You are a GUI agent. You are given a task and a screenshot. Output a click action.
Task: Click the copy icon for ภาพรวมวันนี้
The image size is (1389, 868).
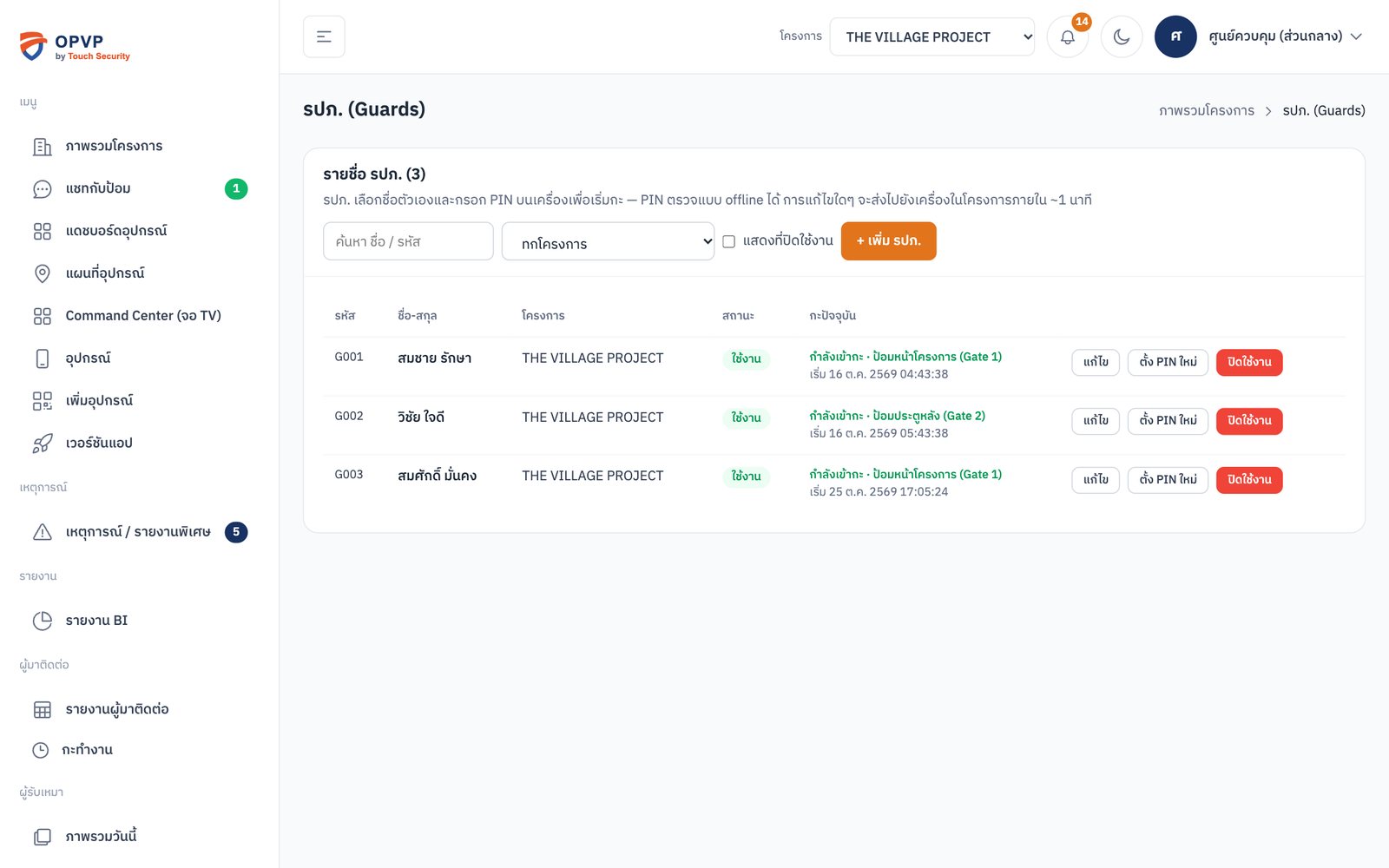(x=42, y=837)
